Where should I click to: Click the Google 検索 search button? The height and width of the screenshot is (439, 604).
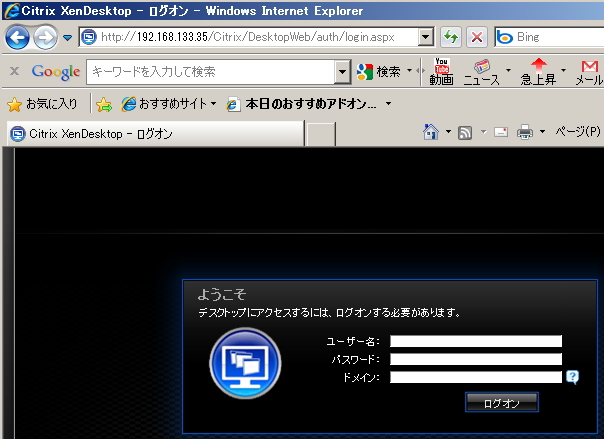379,72
